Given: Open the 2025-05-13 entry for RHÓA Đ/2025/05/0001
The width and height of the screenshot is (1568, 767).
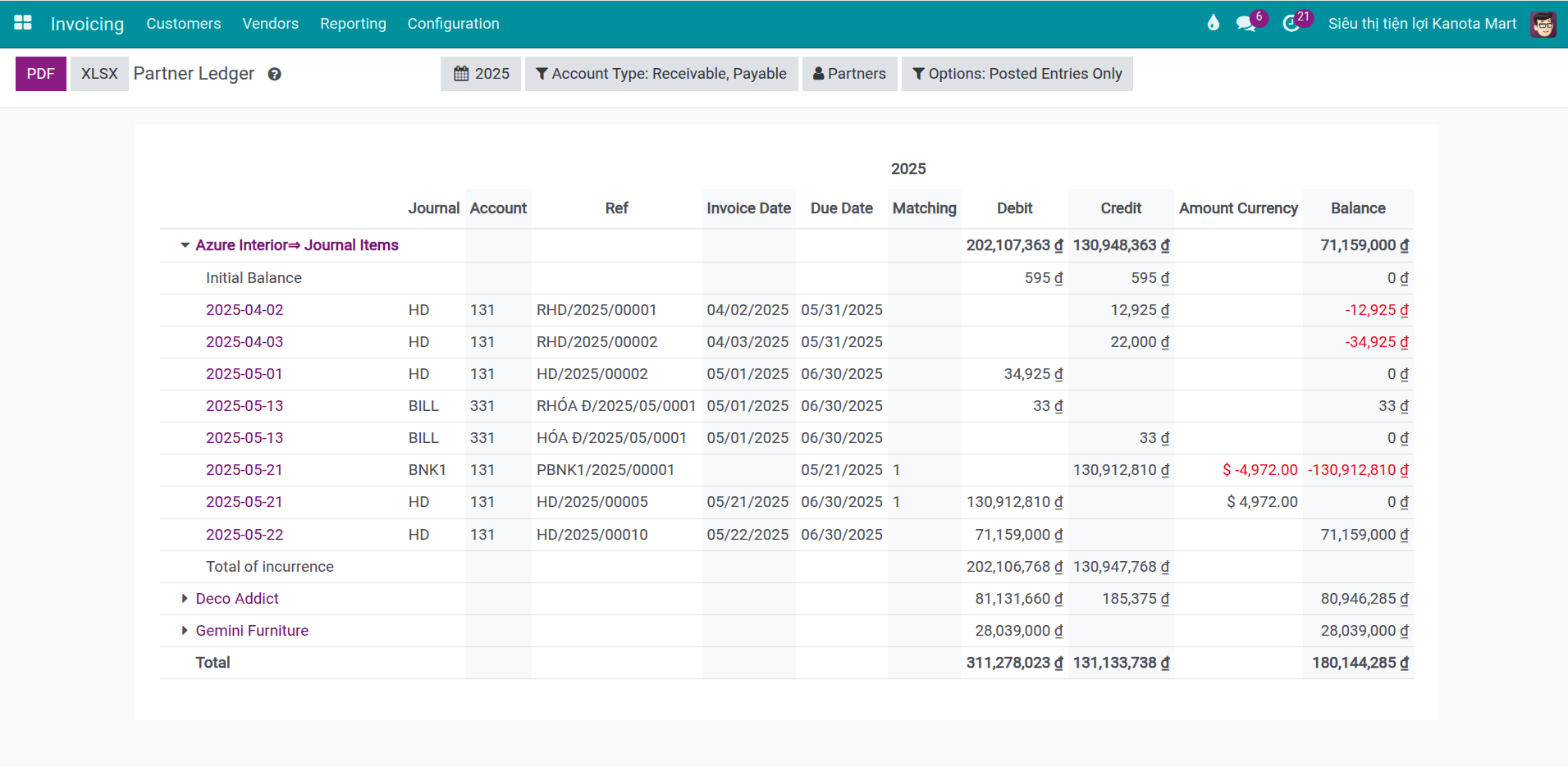Looking at the screenshot, I should click(x=245, y=406).
